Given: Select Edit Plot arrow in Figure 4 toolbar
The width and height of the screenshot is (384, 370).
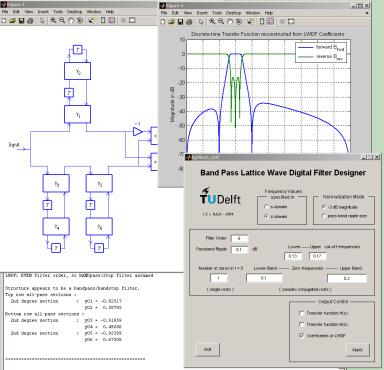Looking at the screenshot, I should (x=201, y=22).
